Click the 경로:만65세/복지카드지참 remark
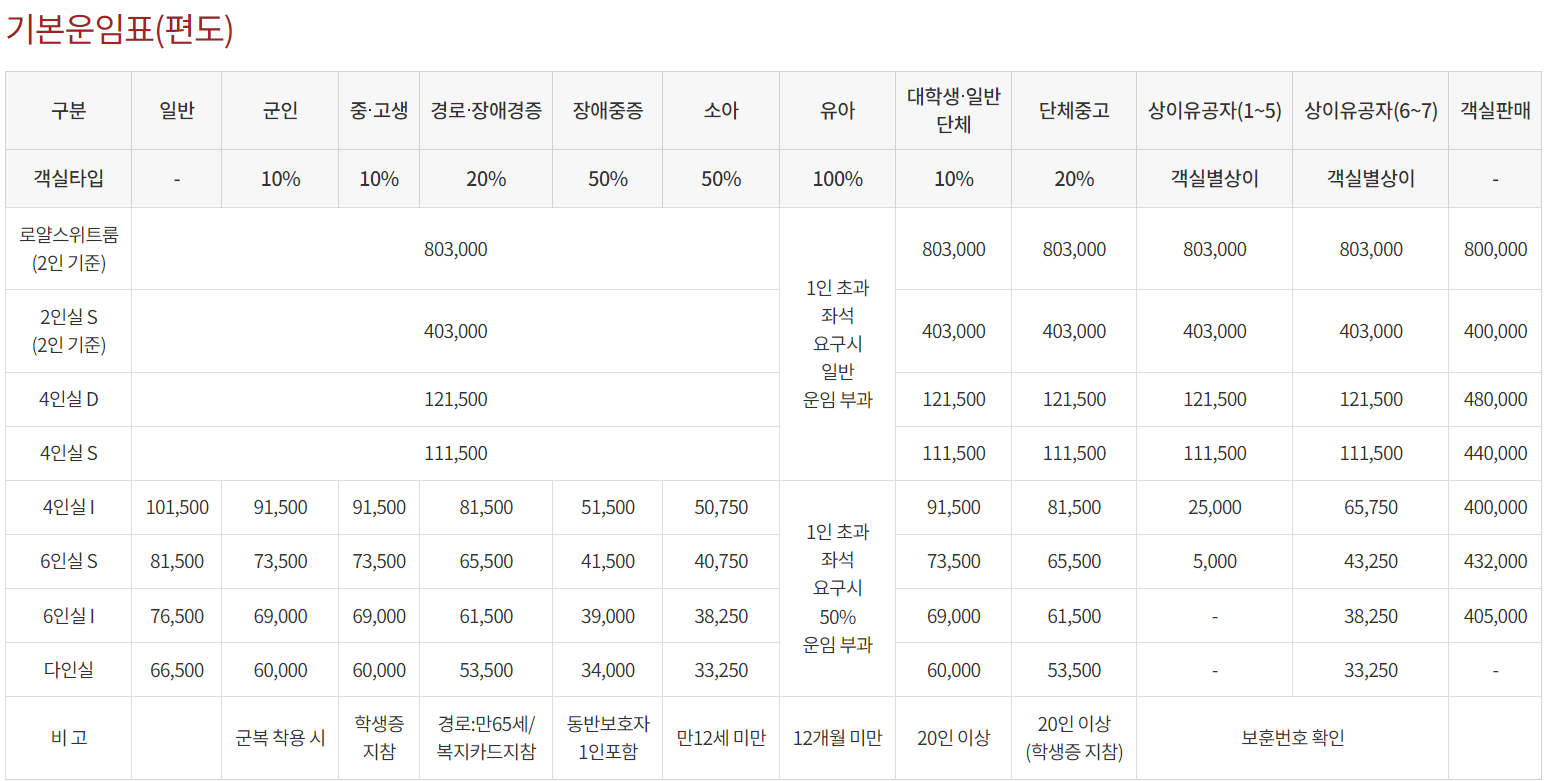This screenshot has height=781, width=1546. [x=486, y=738]
